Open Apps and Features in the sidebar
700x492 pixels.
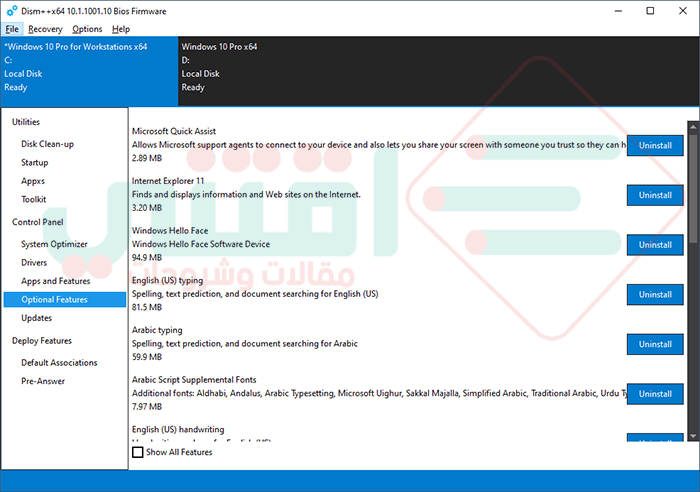55,281
